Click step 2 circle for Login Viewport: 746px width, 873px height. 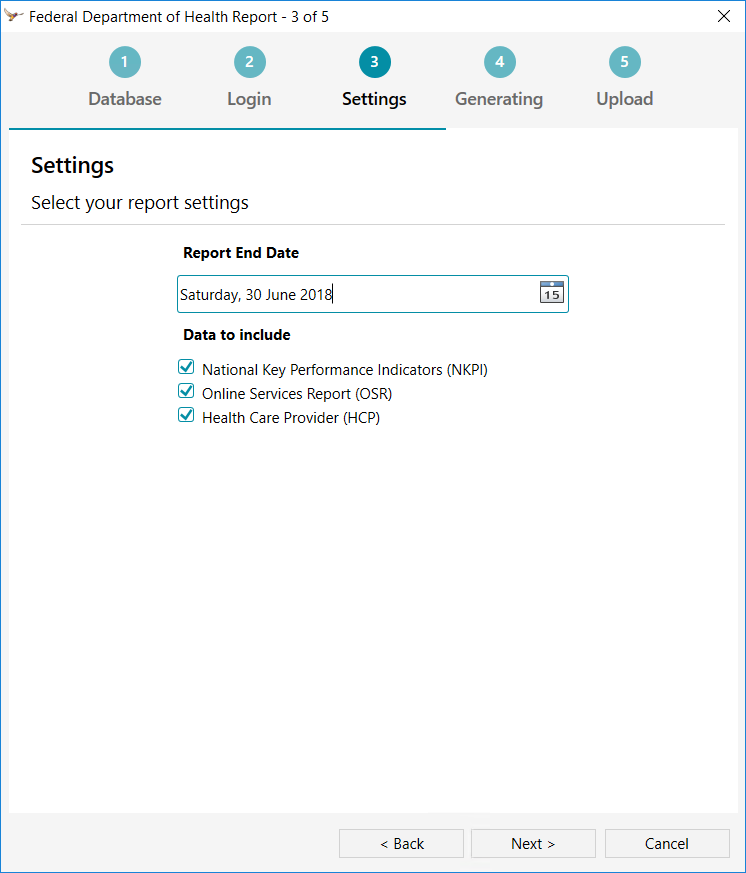249,62
